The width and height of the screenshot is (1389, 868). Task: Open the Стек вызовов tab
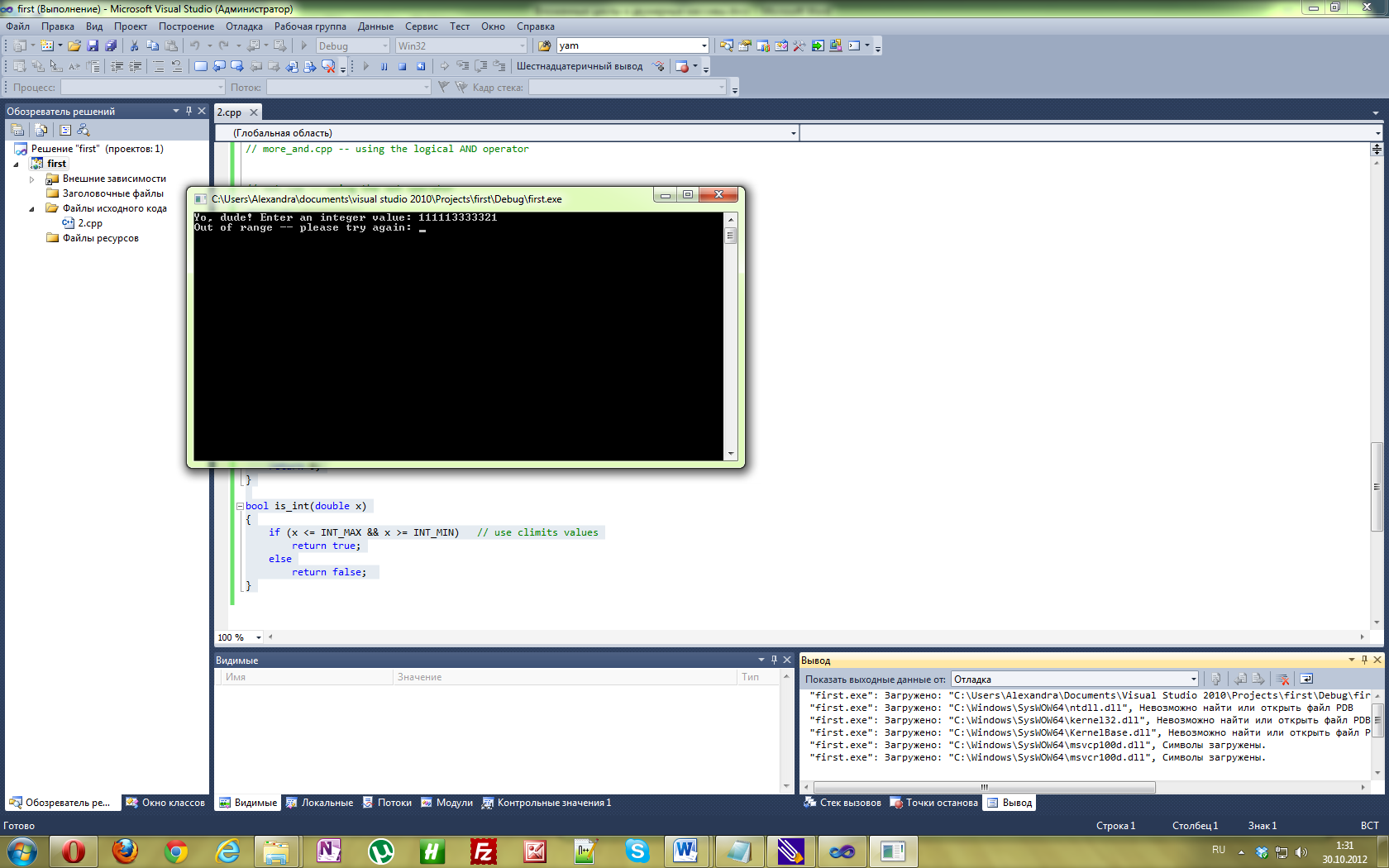pyautogui.click(x=843, y=803)
